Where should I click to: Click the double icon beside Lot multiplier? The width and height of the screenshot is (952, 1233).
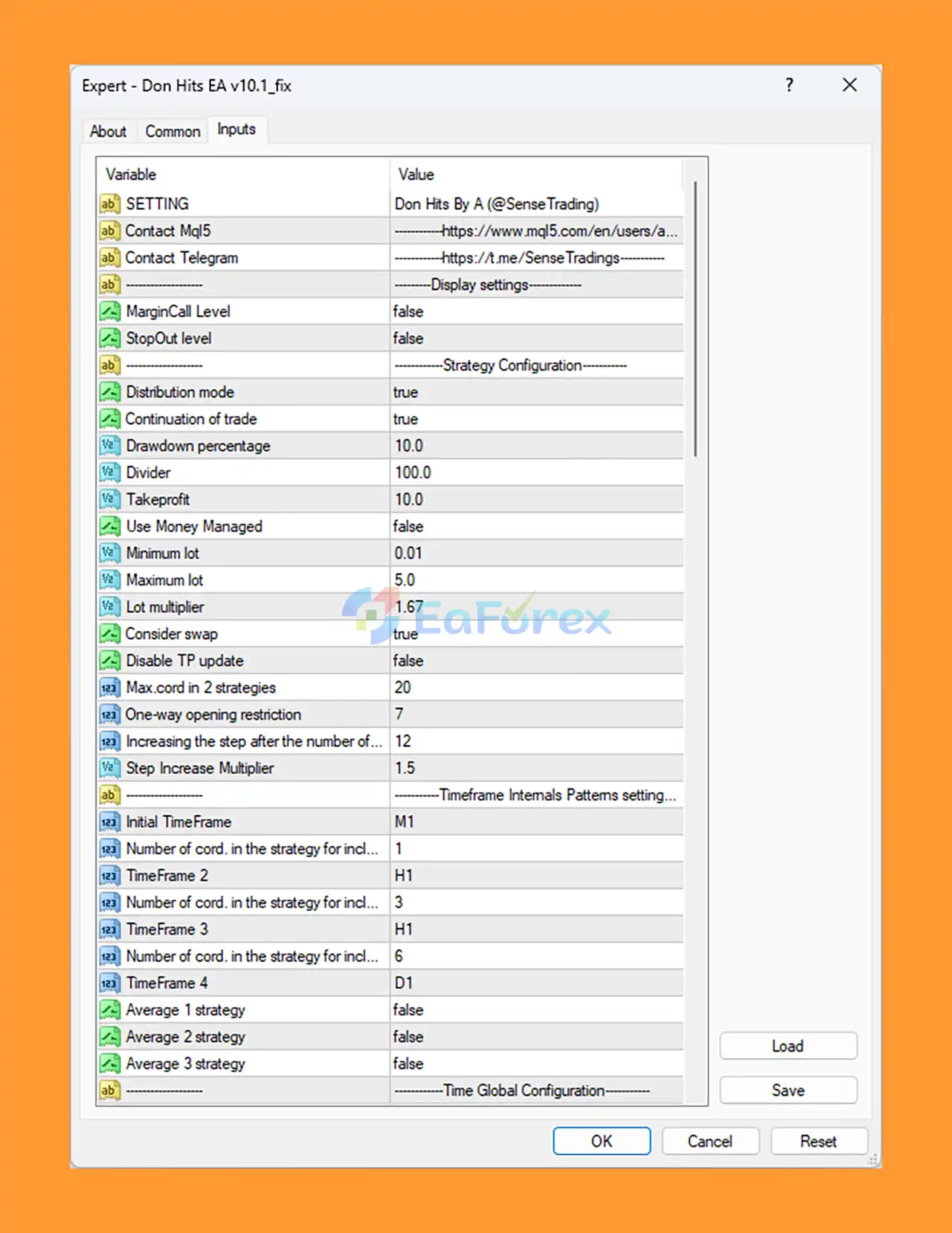(x=109, y=606)
